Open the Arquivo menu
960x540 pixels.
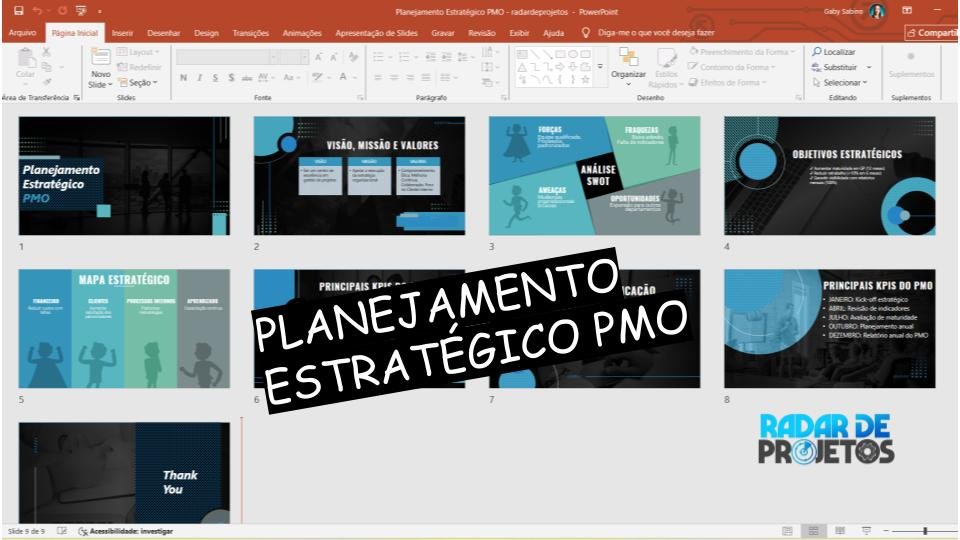pyautogui.click(x=22, y=33)
